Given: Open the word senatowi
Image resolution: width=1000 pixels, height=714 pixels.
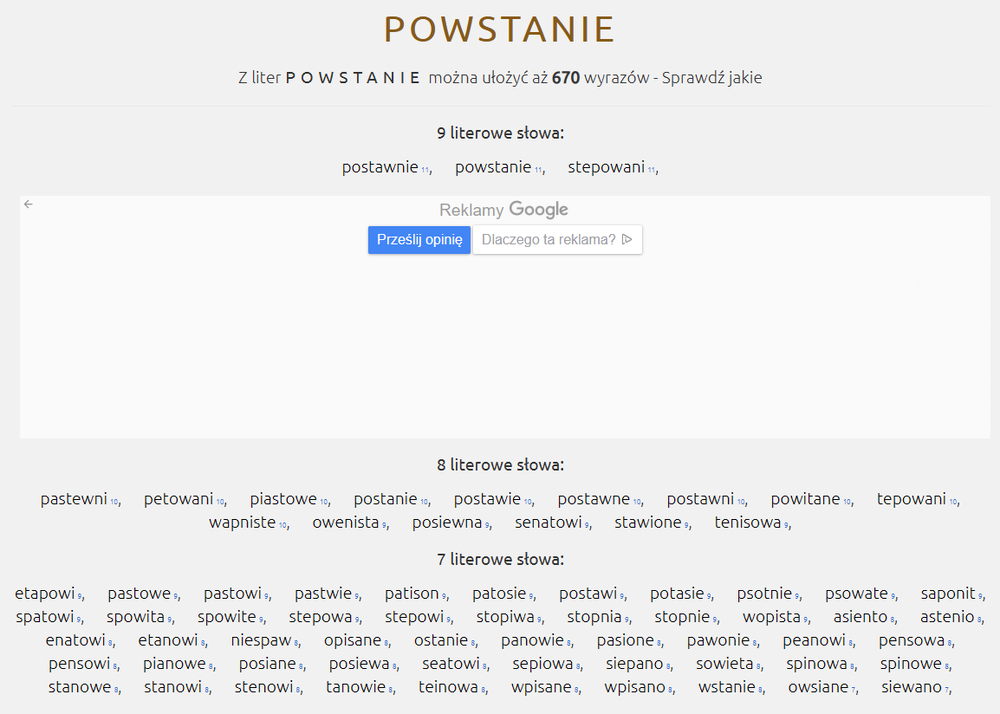Looking at the screenshot, I should [x=547, y=522].
